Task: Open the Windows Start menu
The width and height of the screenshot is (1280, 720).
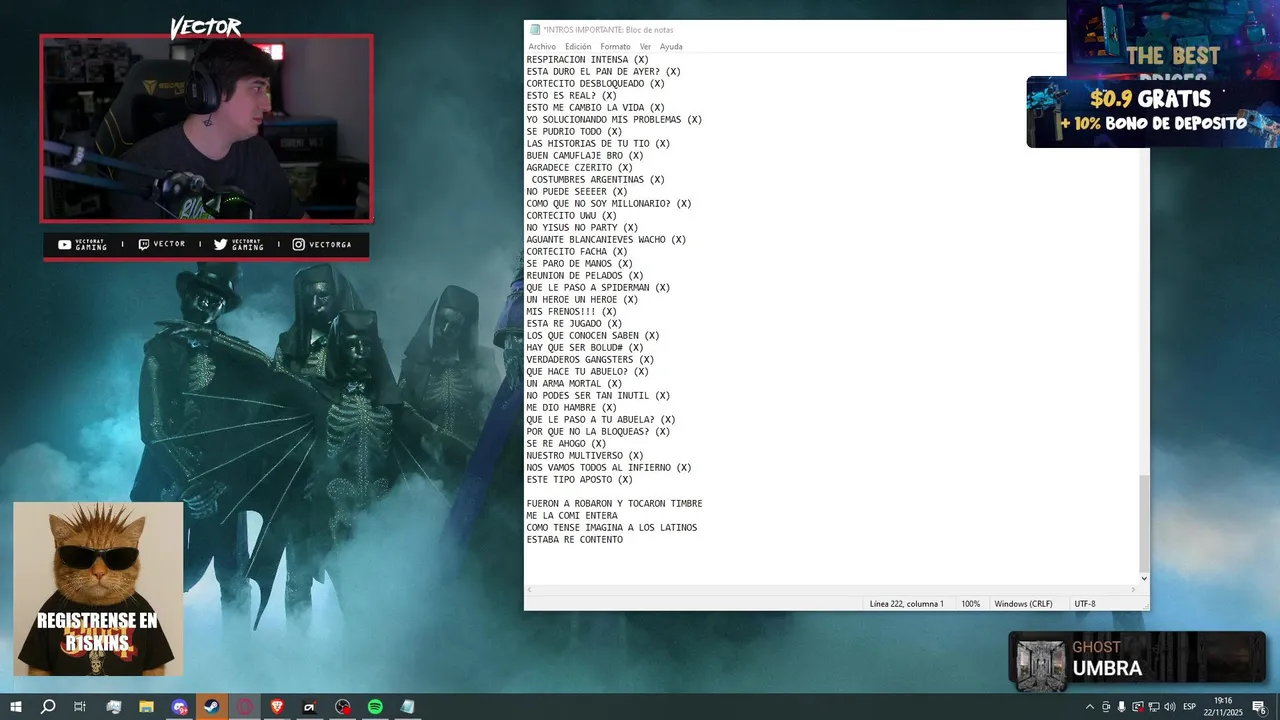Action: click(16, 707)
